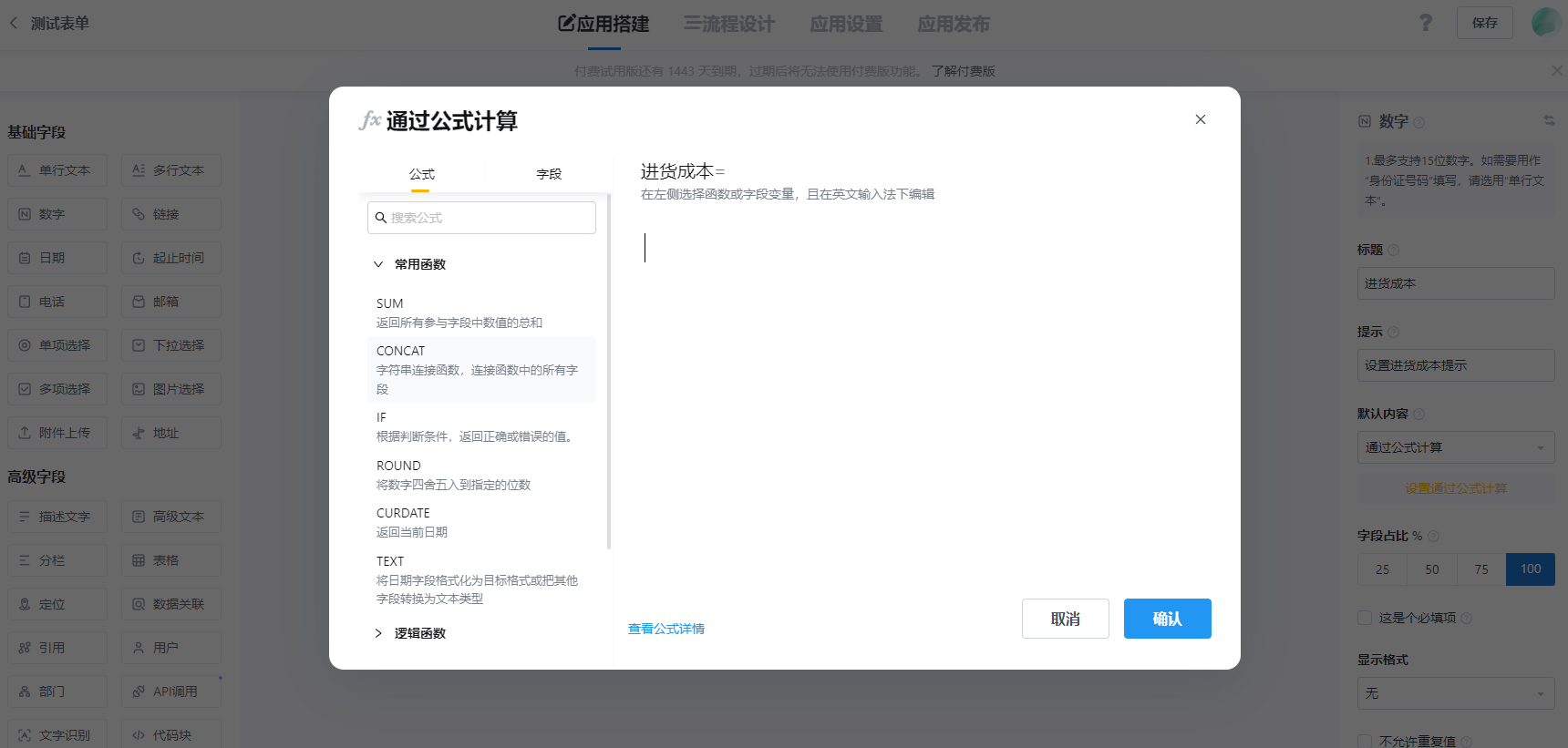Add a 电话 field
The image size is (1568, 748).
(x=57, y=302)
